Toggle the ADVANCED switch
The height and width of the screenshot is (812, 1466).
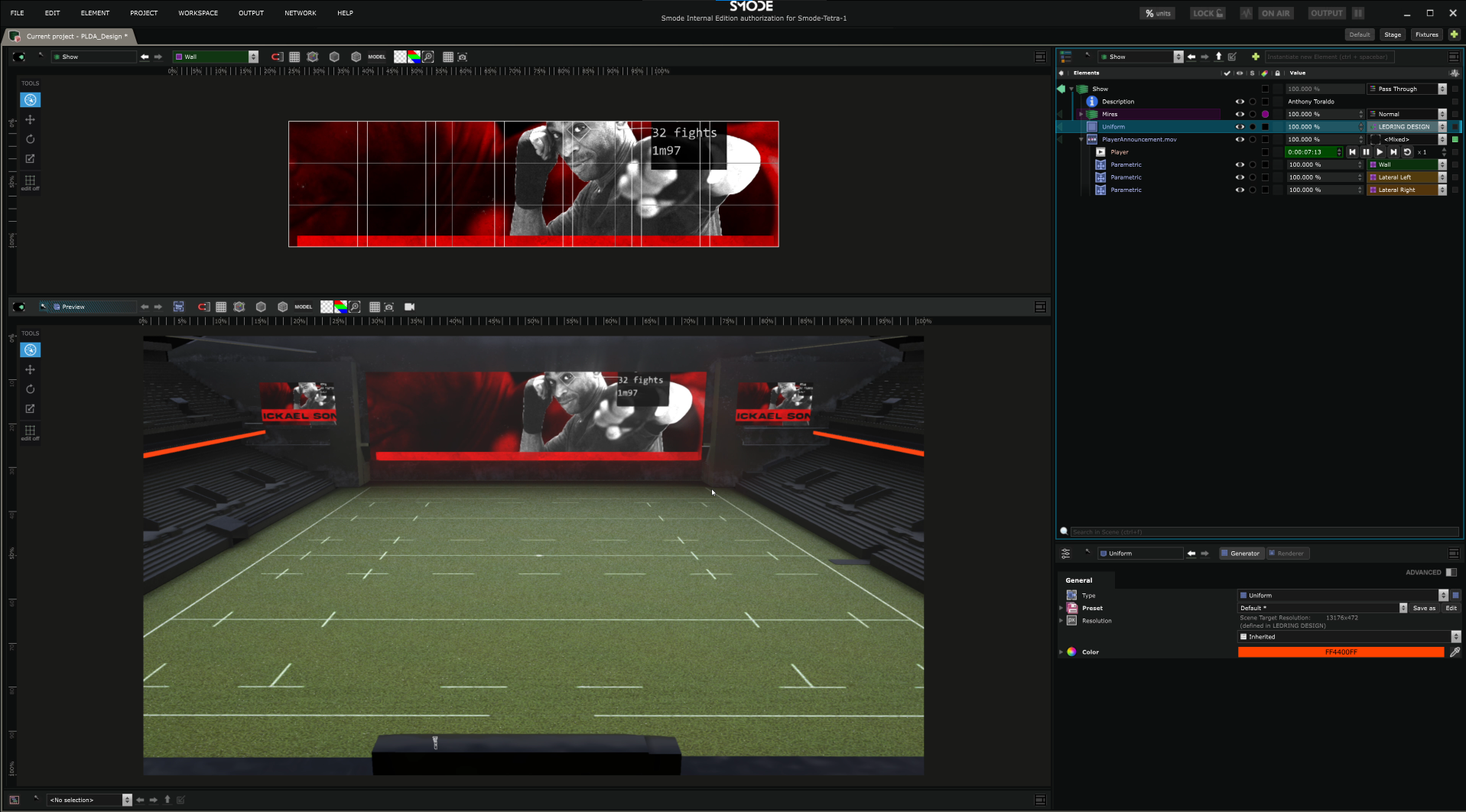(x=1451, y=573)
